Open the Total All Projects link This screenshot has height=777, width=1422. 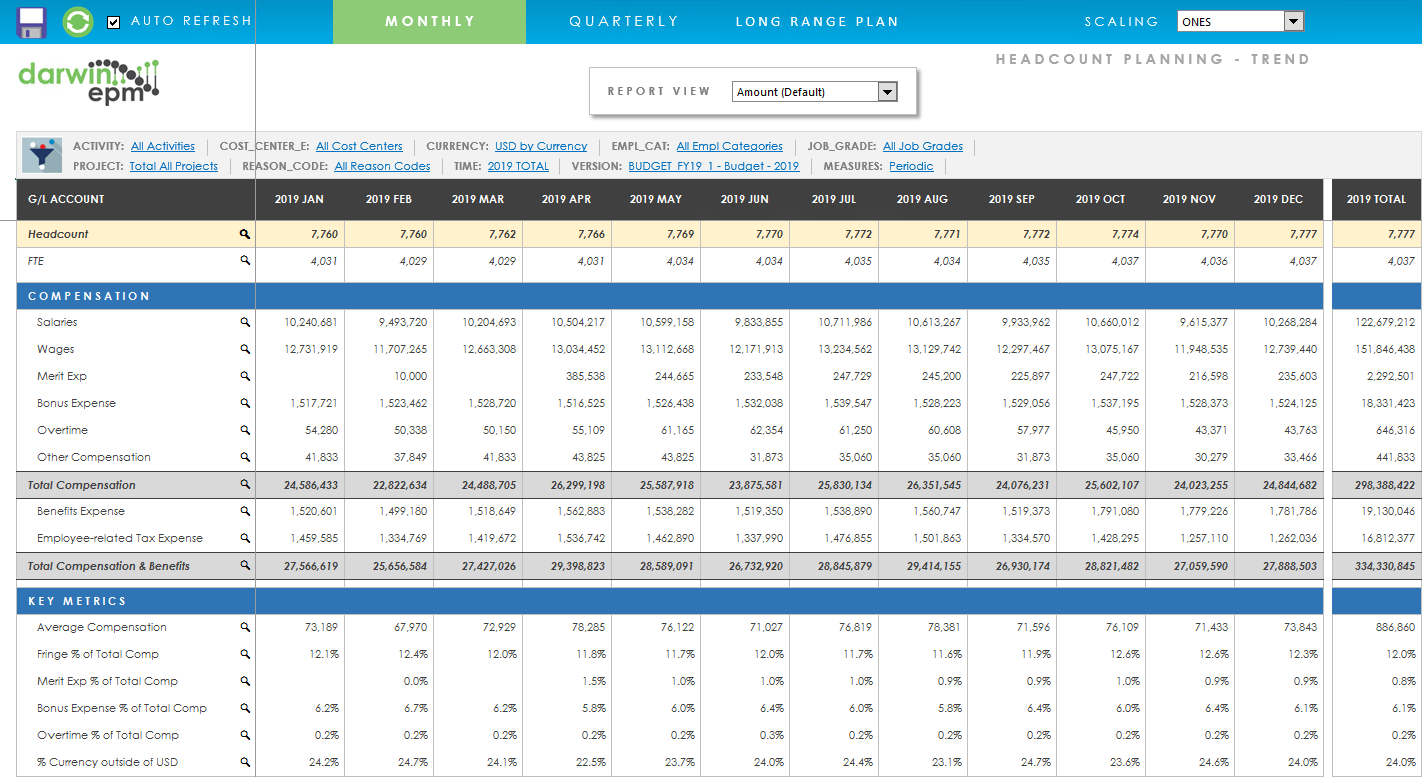(x=174, y=166)
